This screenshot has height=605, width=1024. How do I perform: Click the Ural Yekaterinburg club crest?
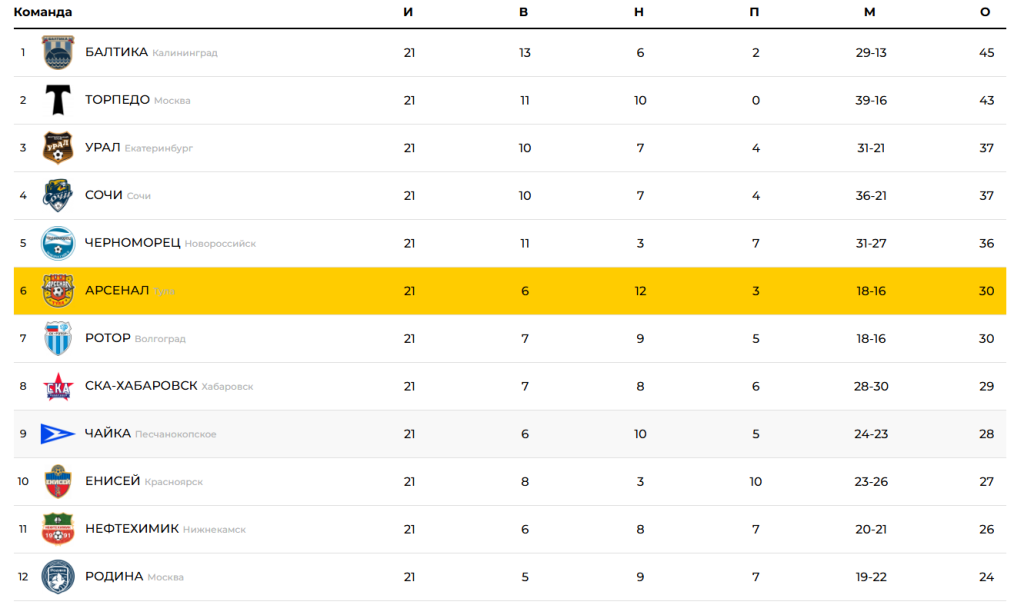(x=58, y=148)
